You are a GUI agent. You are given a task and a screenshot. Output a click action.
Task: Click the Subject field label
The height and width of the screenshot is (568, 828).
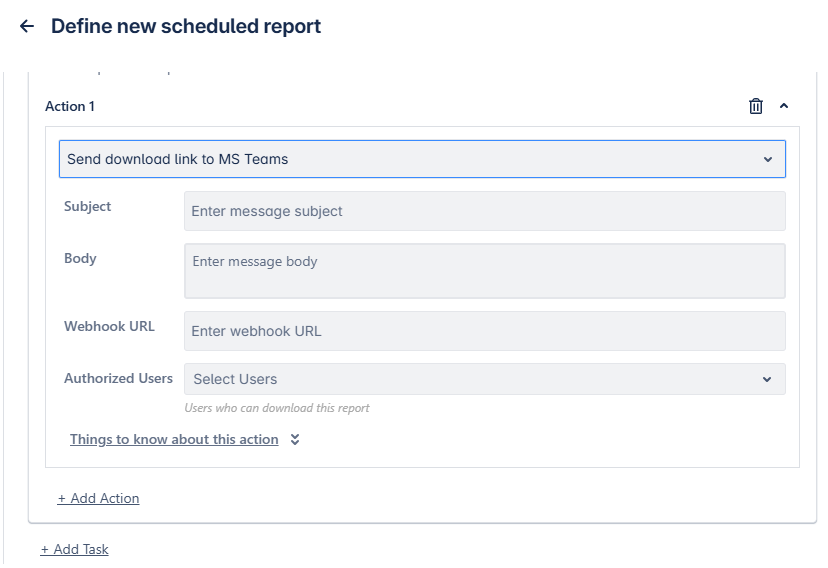[88, 206]
